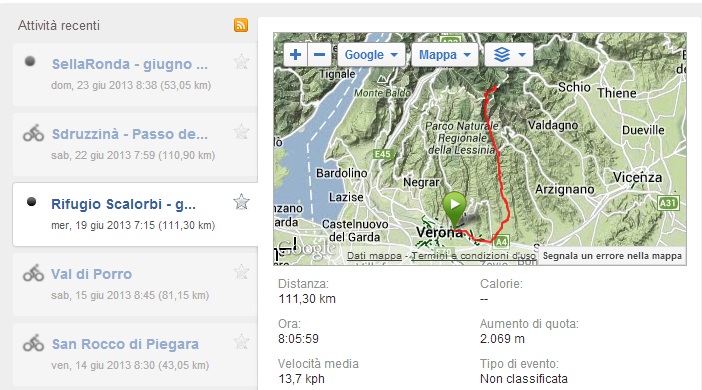The image size is (702, 390).
Task: Open the San Rocco di Piegara activity
Action: [125, 344]
